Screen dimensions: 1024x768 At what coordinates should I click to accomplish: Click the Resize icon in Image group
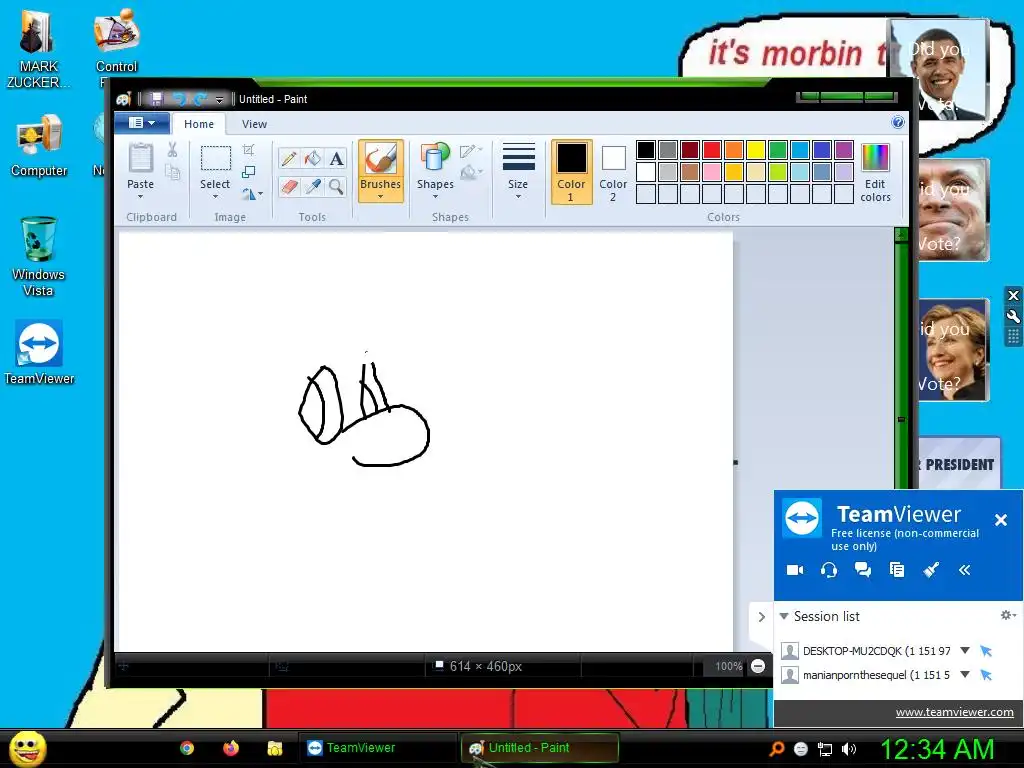tap(248, 172)
